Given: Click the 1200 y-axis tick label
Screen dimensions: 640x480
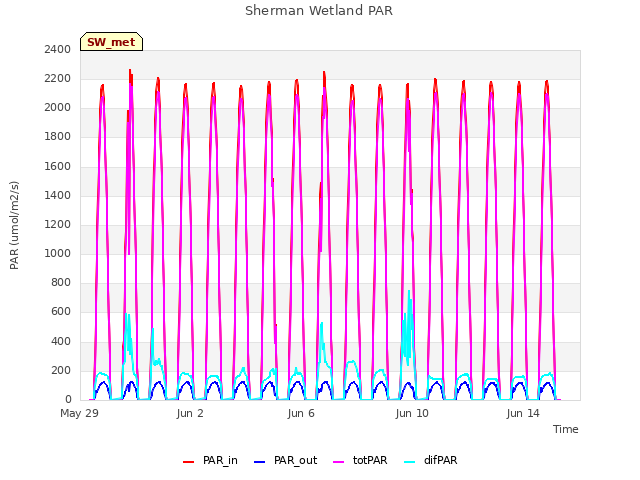Looking at the screenshot, I should (58, 224).
